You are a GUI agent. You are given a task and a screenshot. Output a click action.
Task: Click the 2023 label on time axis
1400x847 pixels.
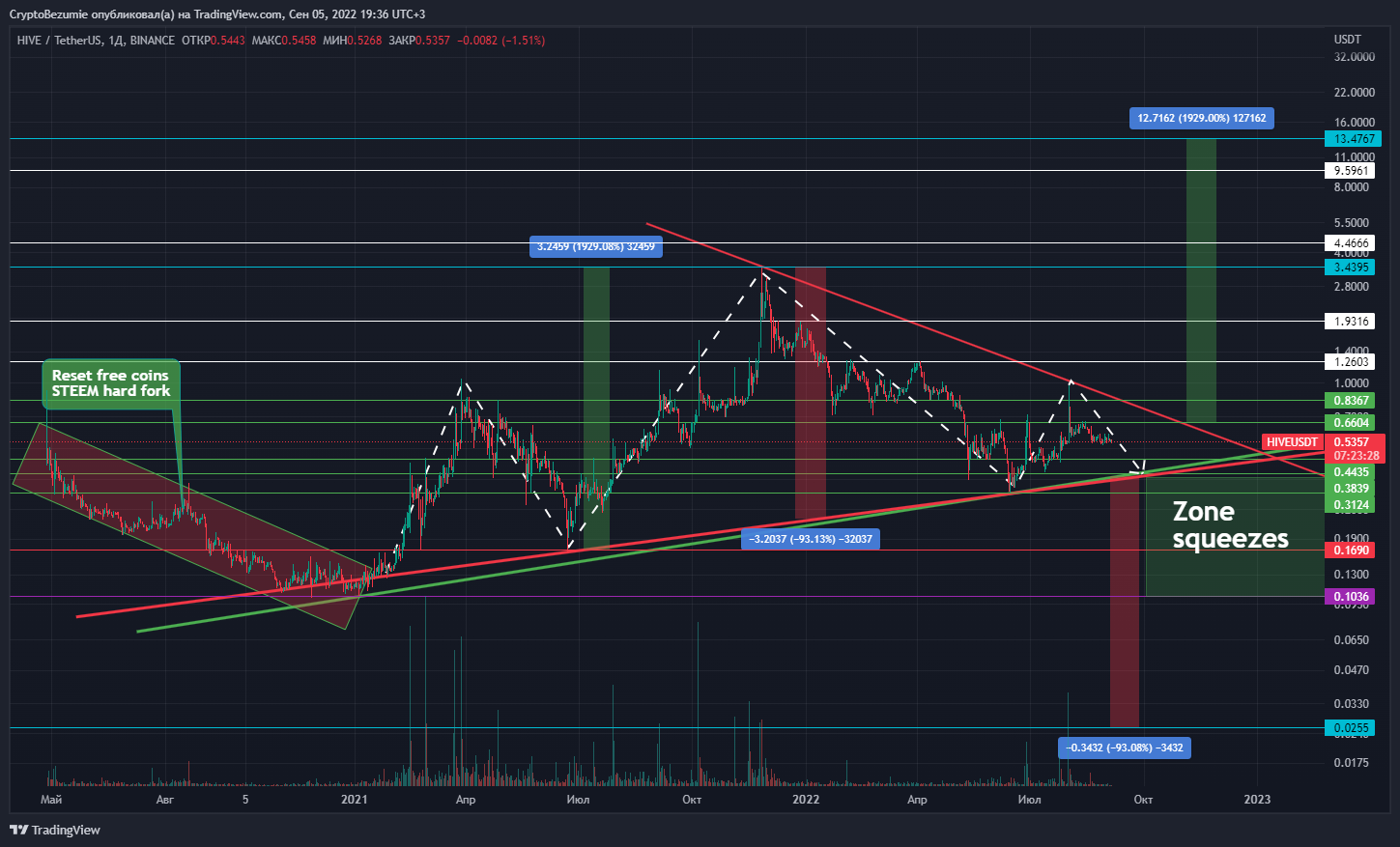pos(1257,800)
